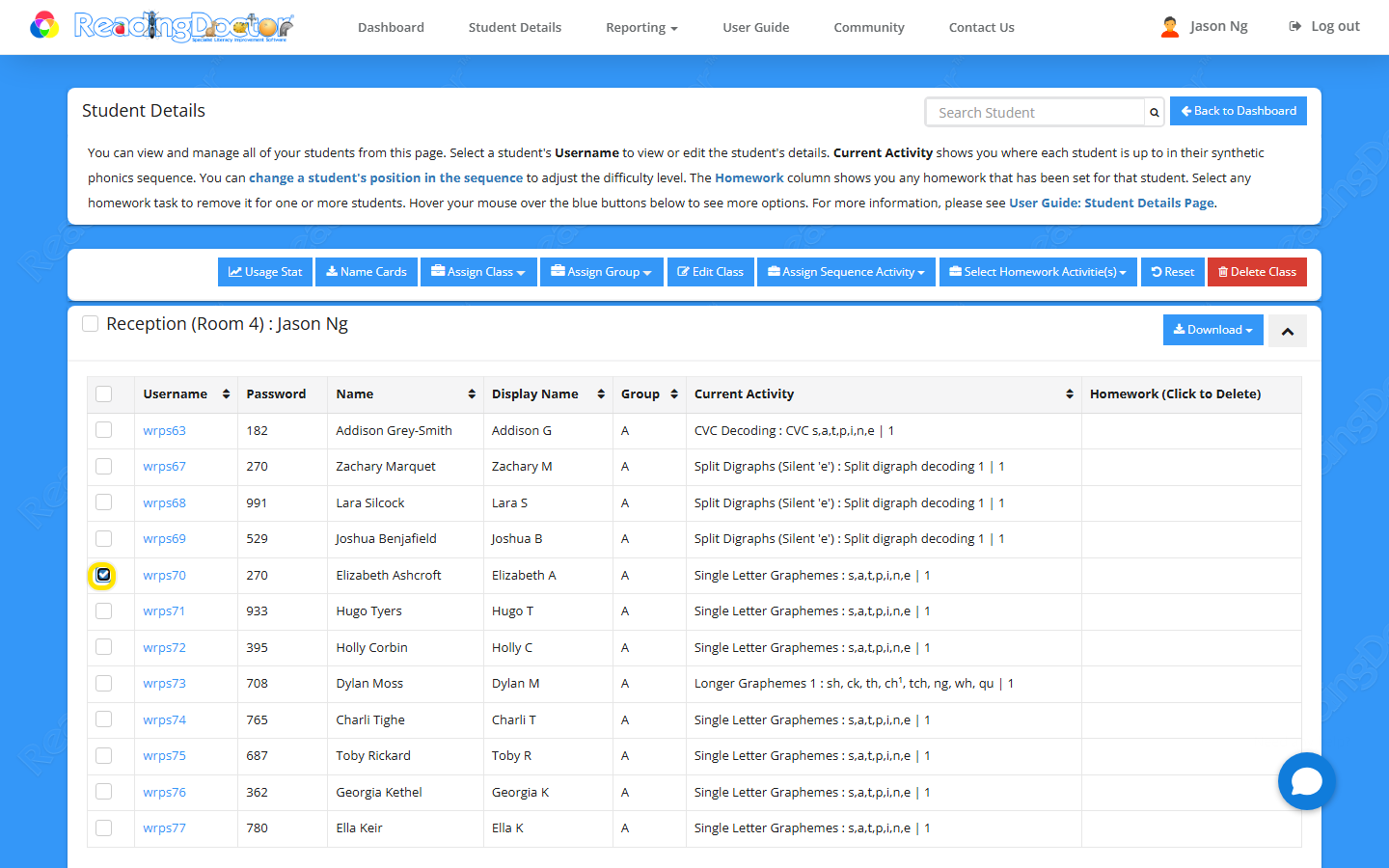Check the box for wrps77

pos(104,827)
